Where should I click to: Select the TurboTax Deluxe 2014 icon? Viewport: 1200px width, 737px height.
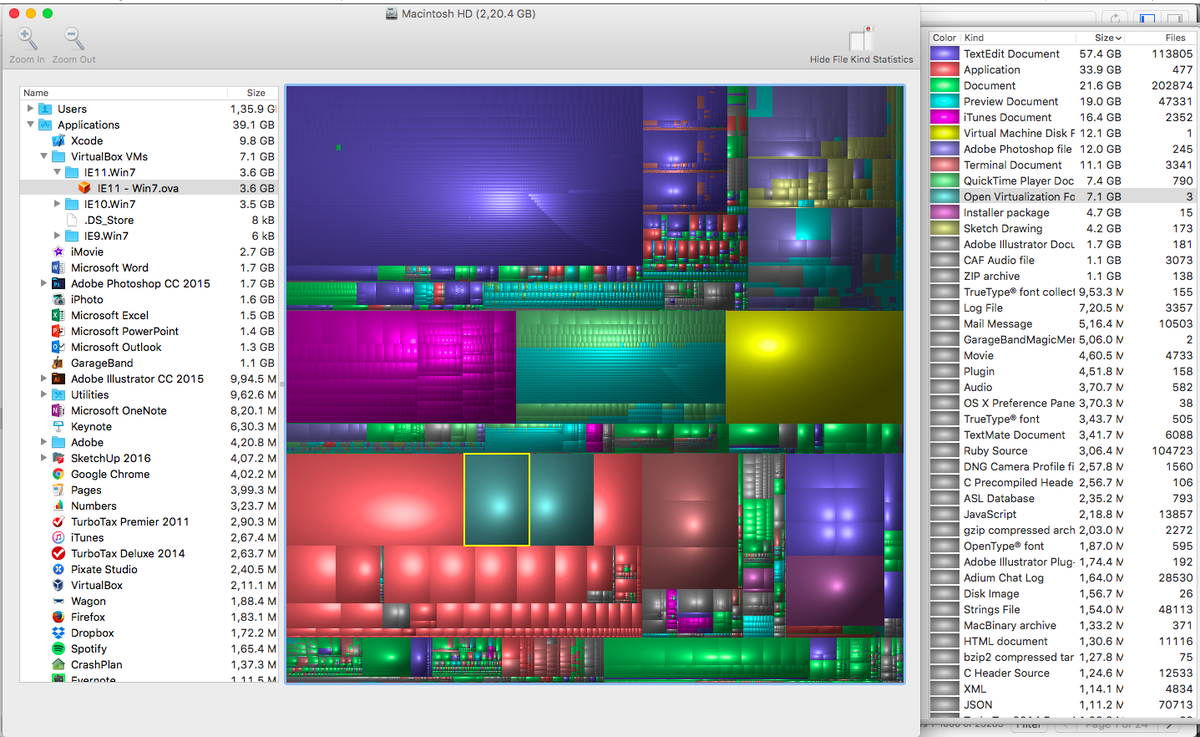coord(58,553)
